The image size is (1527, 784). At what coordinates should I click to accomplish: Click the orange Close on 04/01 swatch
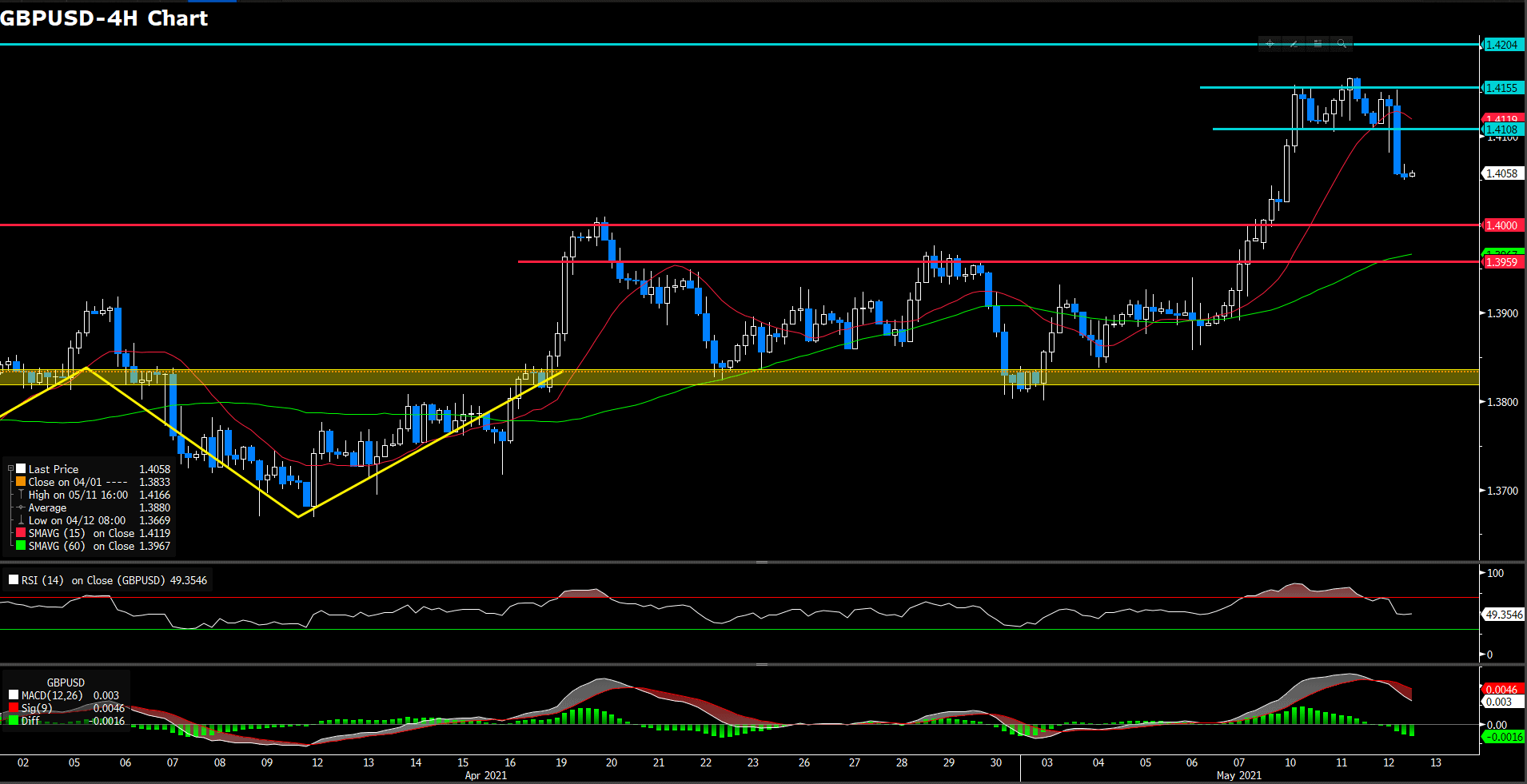[x=21, y=482]
